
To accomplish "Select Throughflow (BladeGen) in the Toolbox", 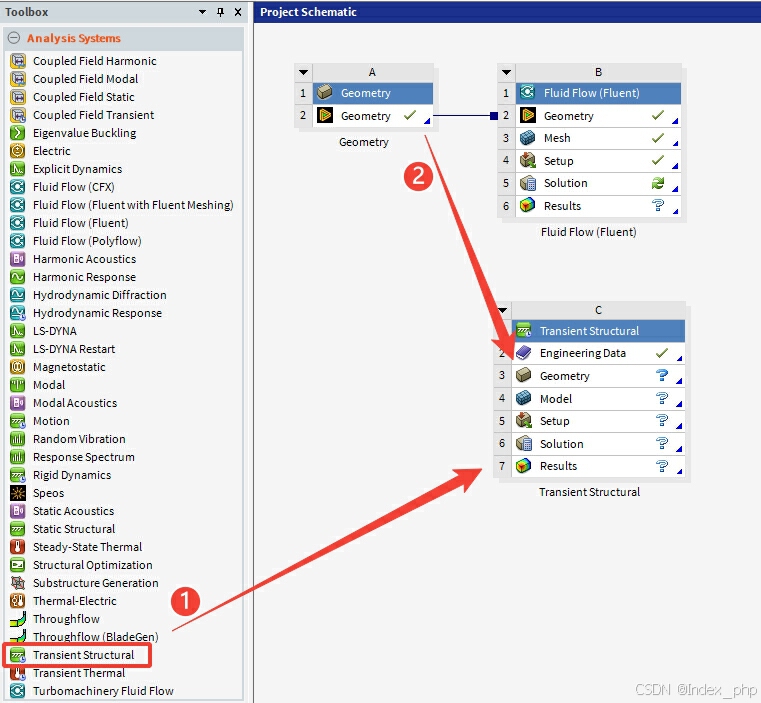I will tap(96, 636).
